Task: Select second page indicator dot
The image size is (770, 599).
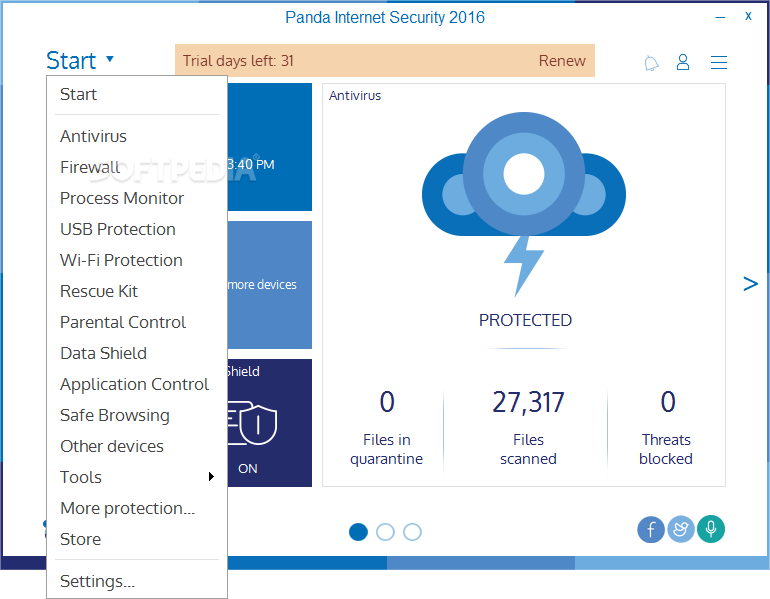Action: point(385,532)
